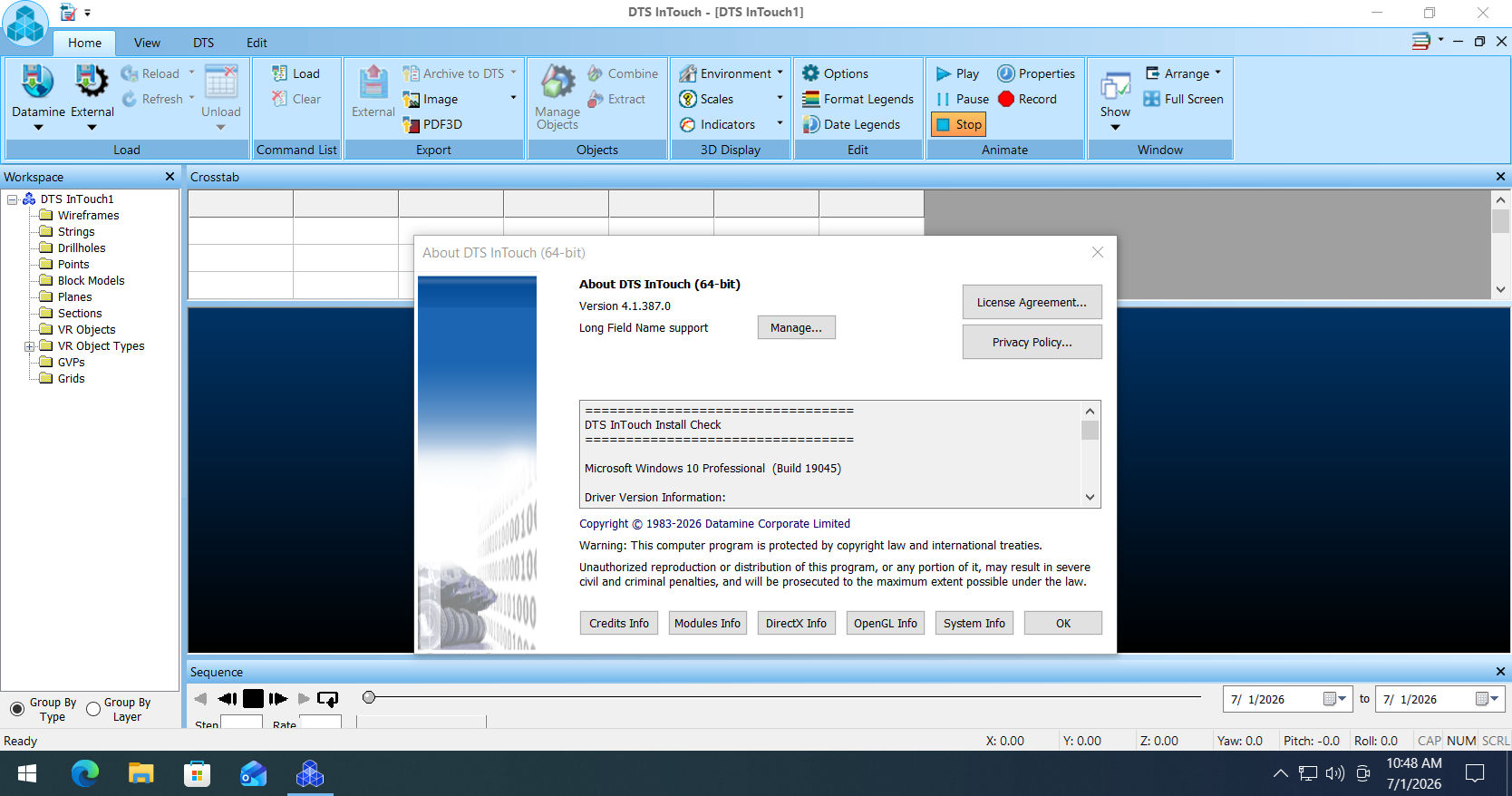Click the Export External icon
The image size is (1512, 796).
[373, 82]
